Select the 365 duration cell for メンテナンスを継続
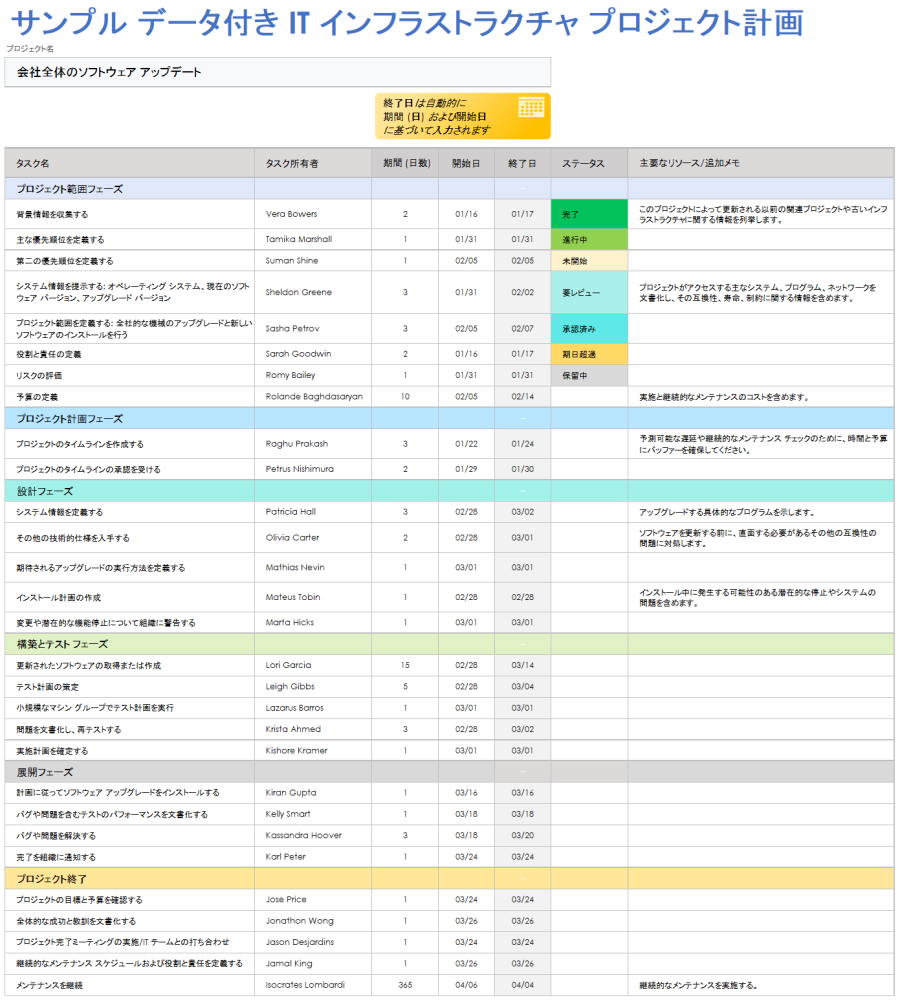This screenshot has width=900, height=1000. tap(405, 985)
